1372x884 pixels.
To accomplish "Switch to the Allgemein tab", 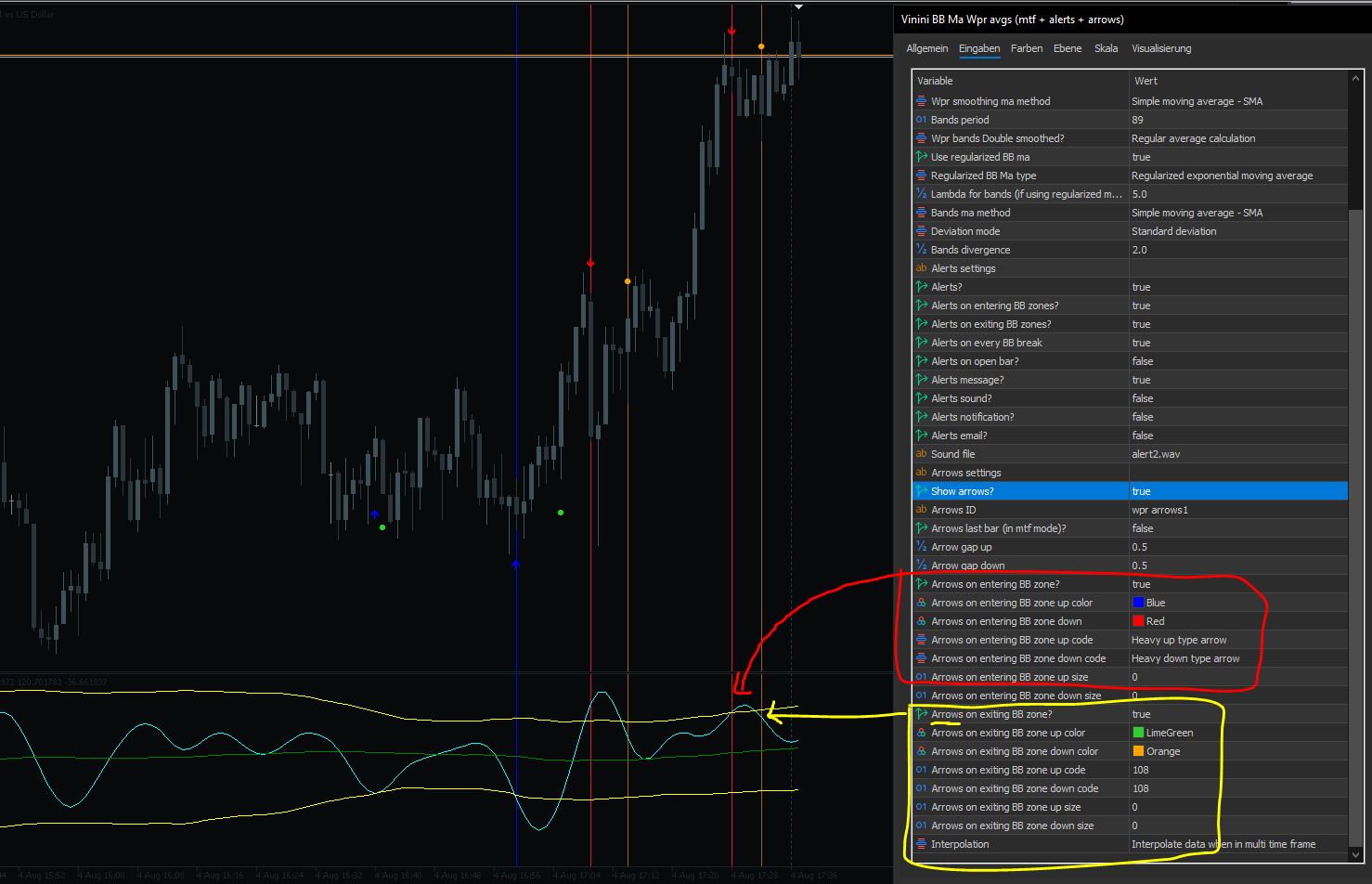I will (x=927, y=48).
